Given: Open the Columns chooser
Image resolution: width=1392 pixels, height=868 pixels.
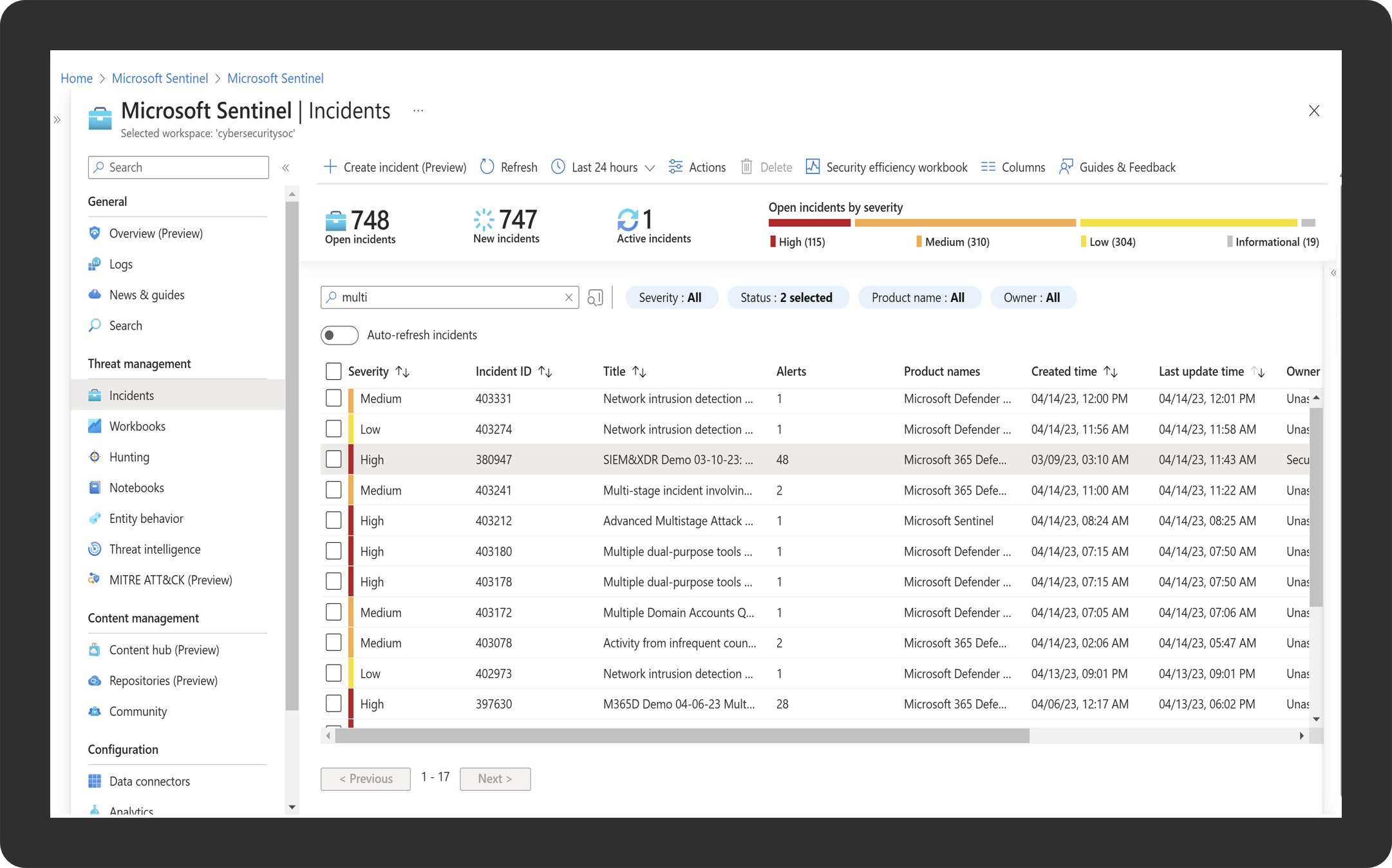Looking at the screenshot, I should [x=1013, y=167].
